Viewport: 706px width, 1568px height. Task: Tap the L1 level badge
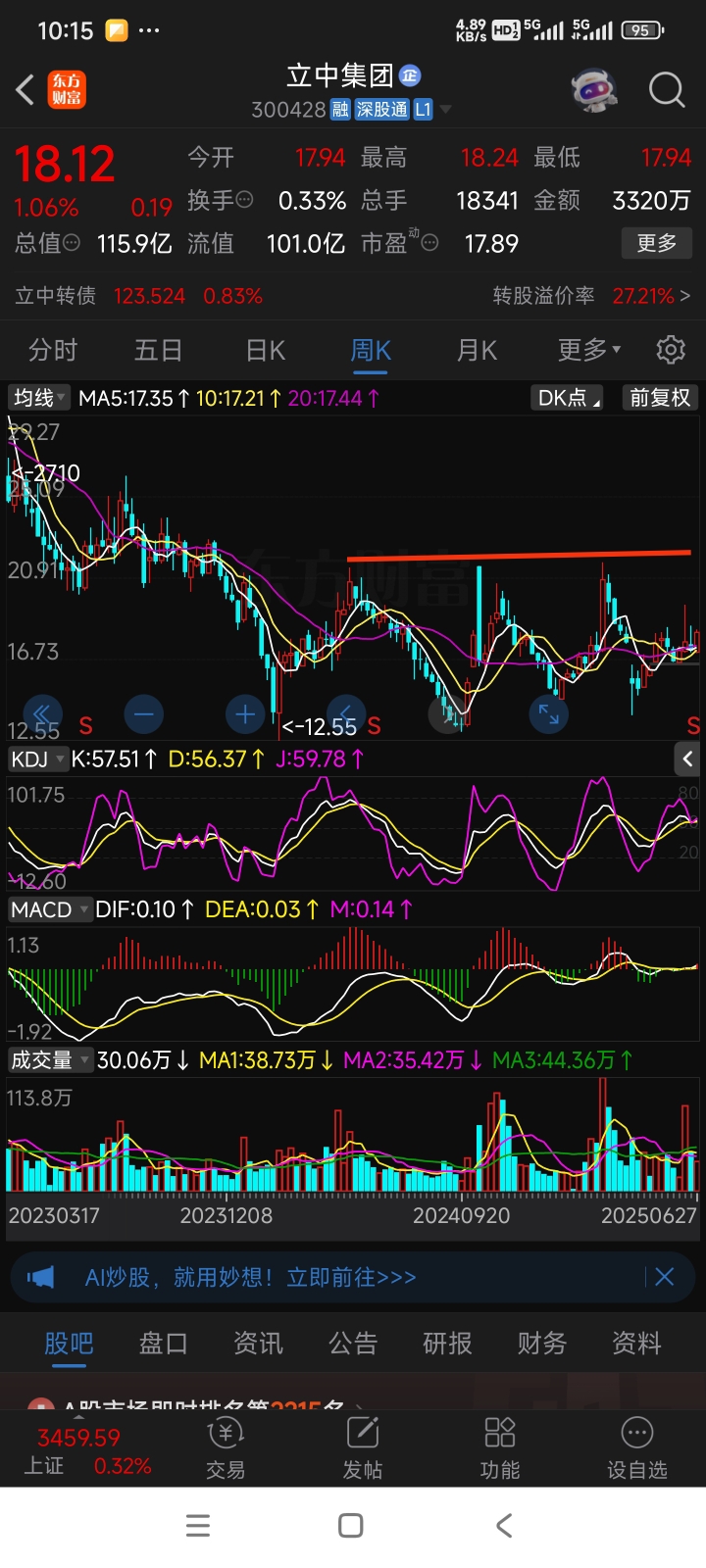click(423, 110)
